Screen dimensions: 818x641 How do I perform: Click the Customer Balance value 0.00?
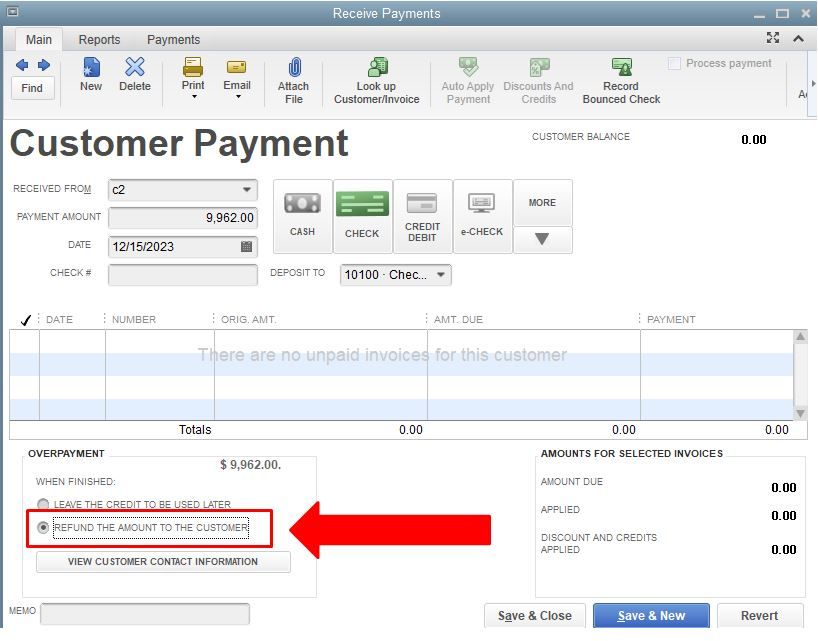pyautogui.click(x=754, y=139)
